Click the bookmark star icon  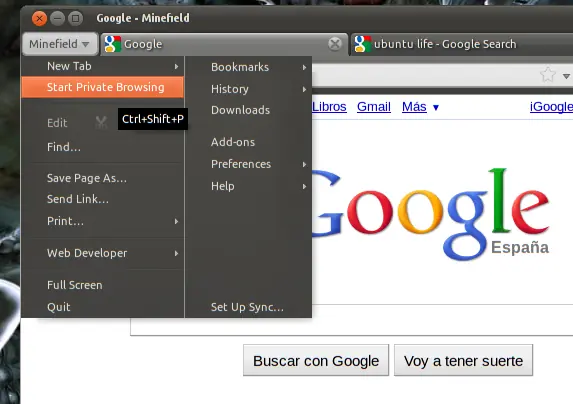(x=548, y=75)
